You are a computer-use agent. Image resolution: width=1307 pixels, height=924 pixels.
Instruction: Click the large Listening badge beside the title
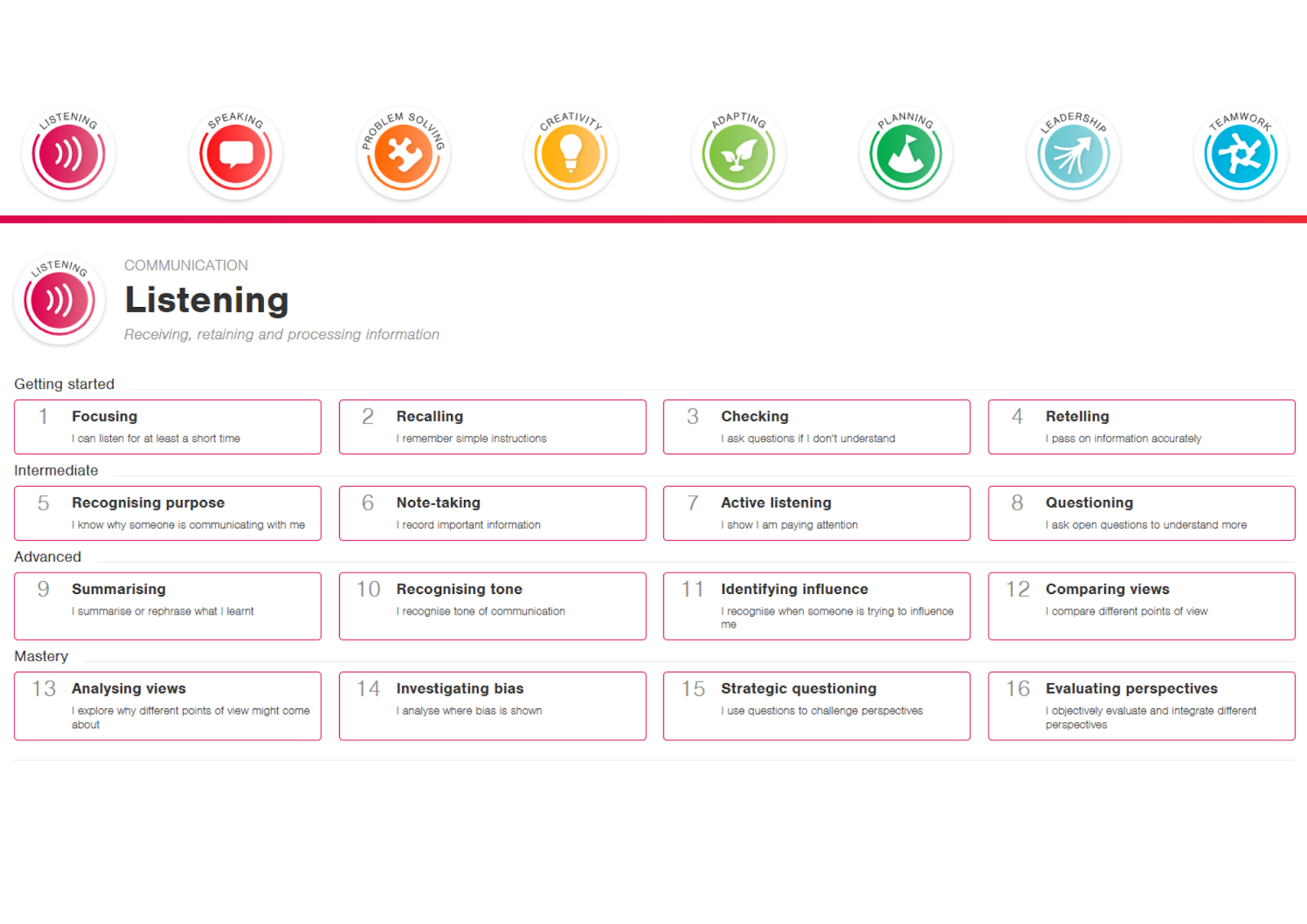tap(60, 300)
